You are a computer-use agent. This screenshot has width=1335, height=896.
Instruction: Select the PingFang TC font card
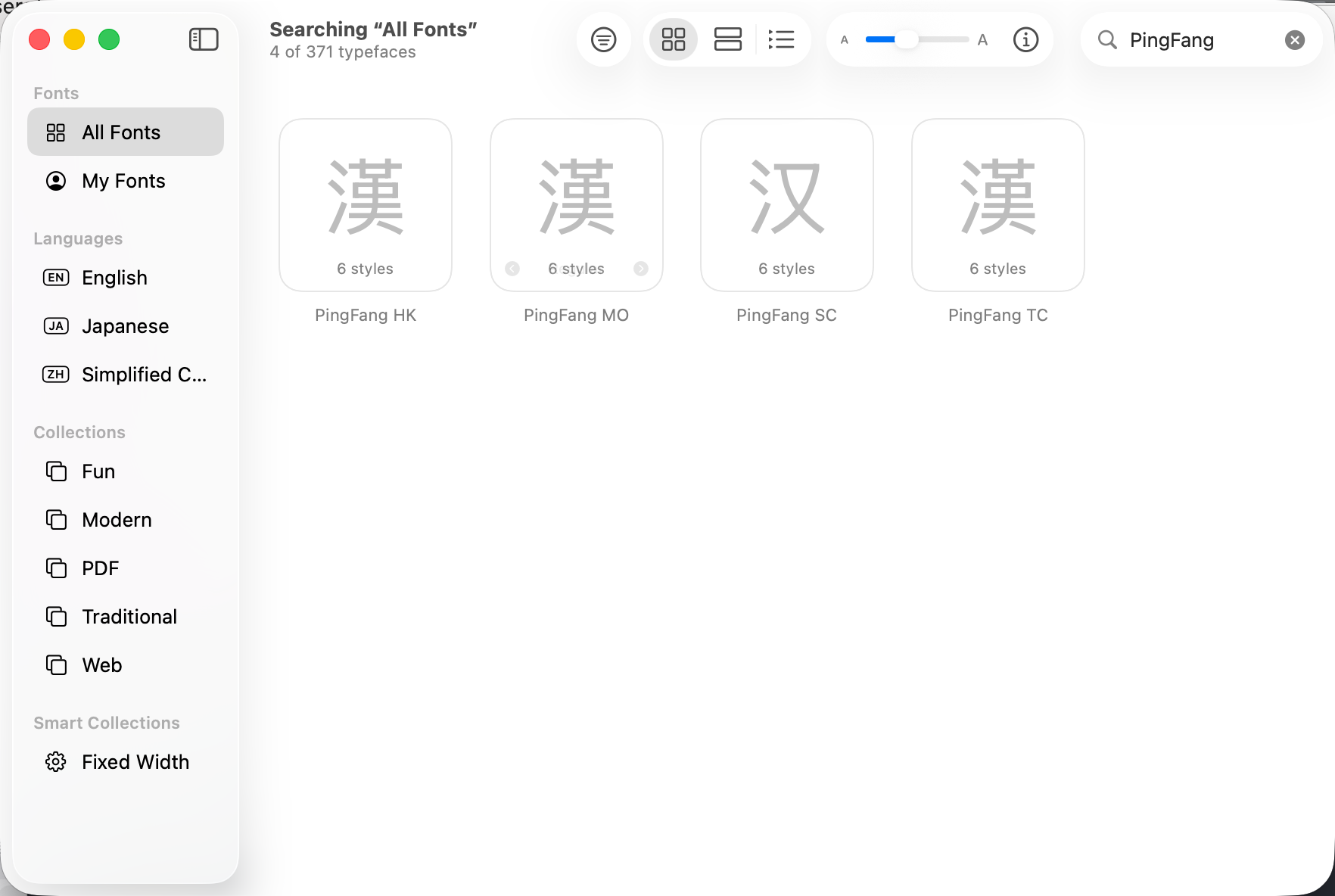(x=998, y=205)
